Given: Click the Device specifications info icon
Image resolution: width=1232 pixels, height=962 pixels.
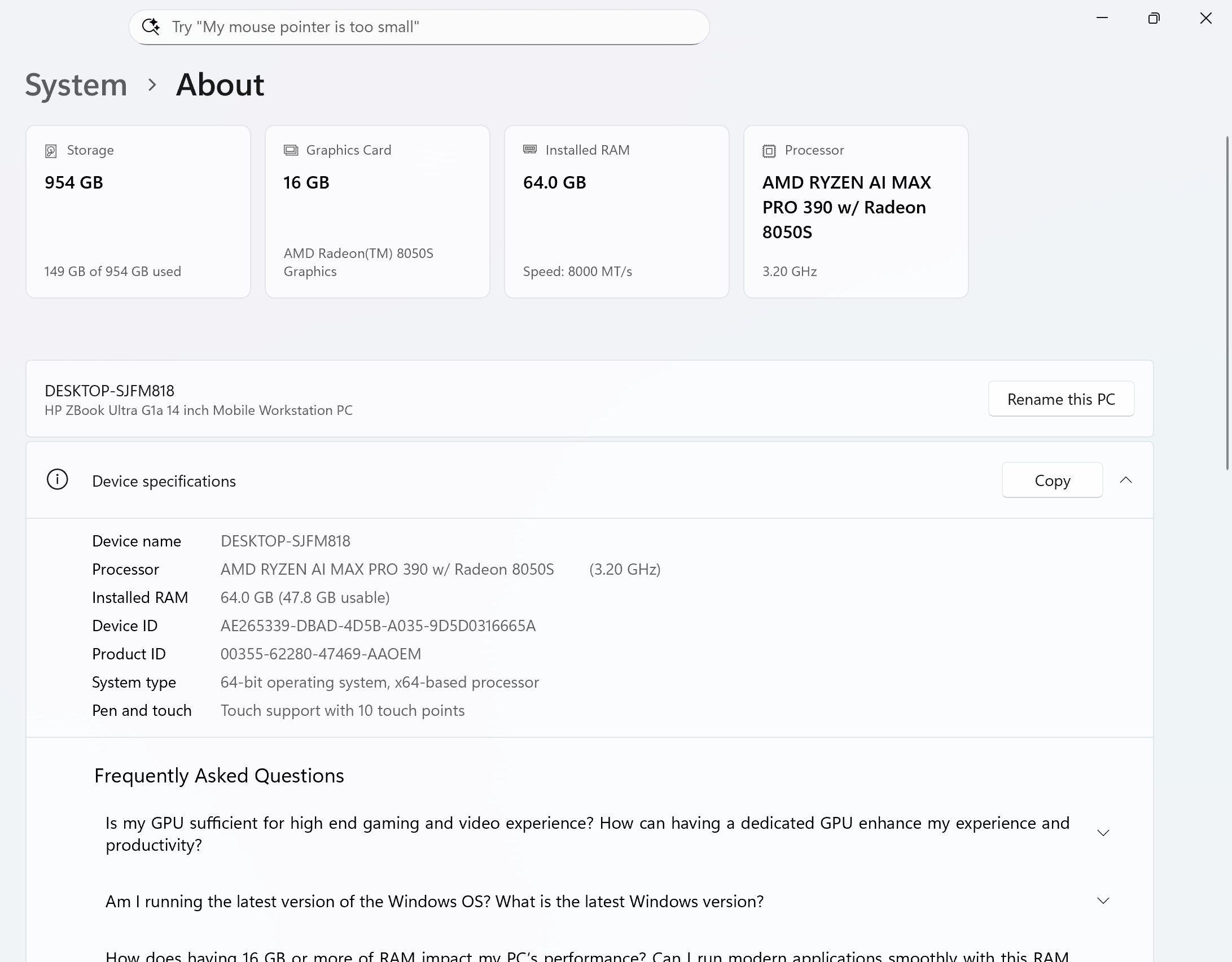Looking at the screenshot, I should 57,480.
